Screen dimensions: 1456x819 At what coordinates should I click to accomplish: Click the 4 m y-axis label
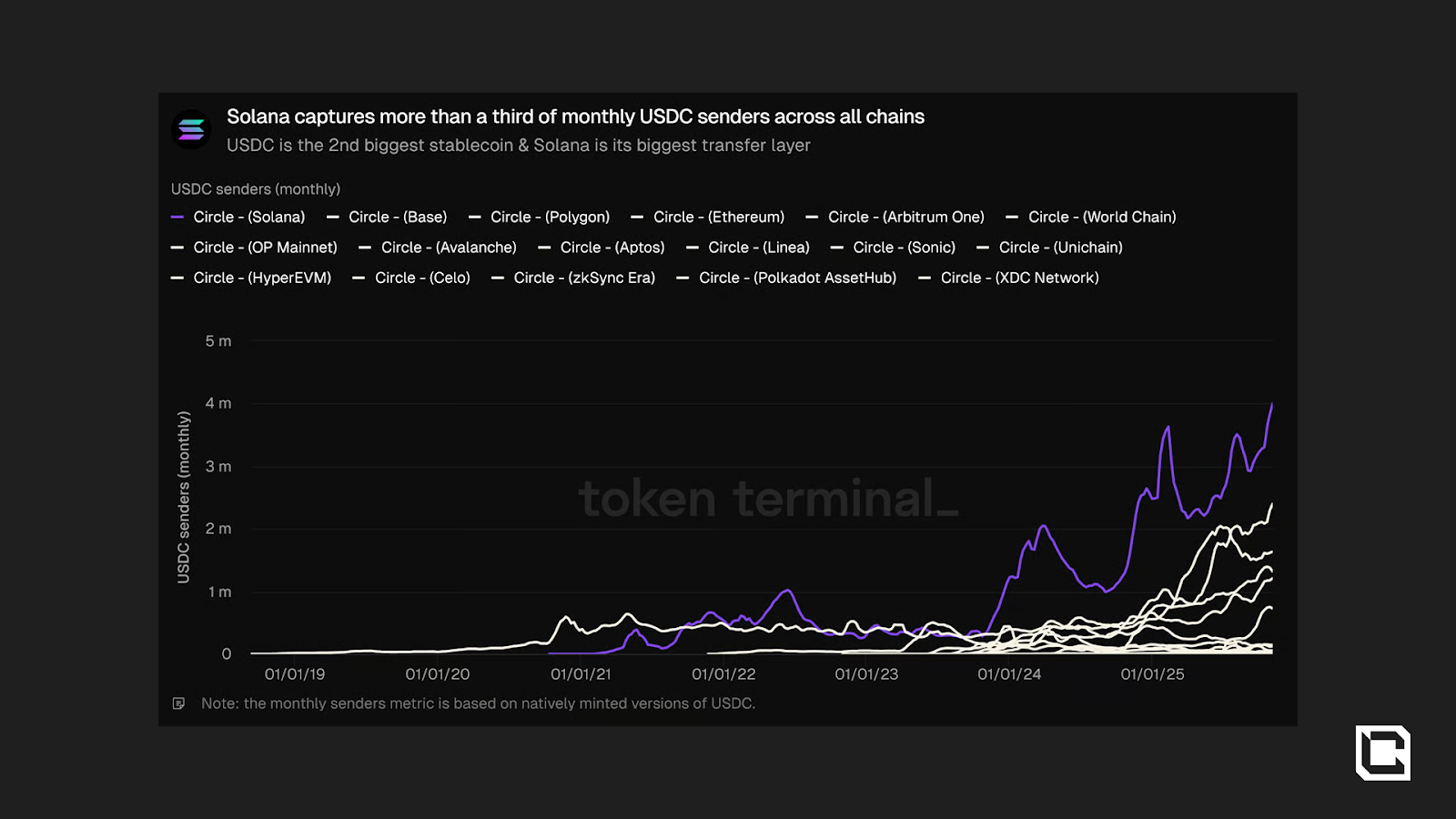[x=218, y=403]
